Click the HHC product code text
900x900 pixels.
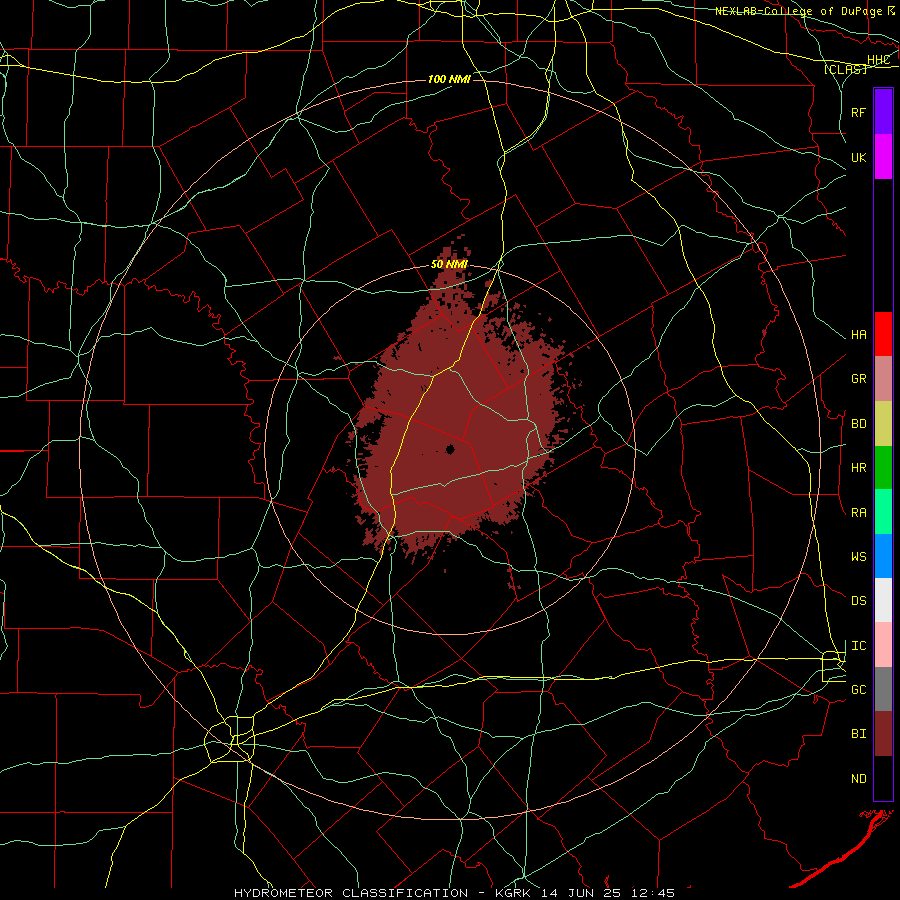tap(879, 60)
